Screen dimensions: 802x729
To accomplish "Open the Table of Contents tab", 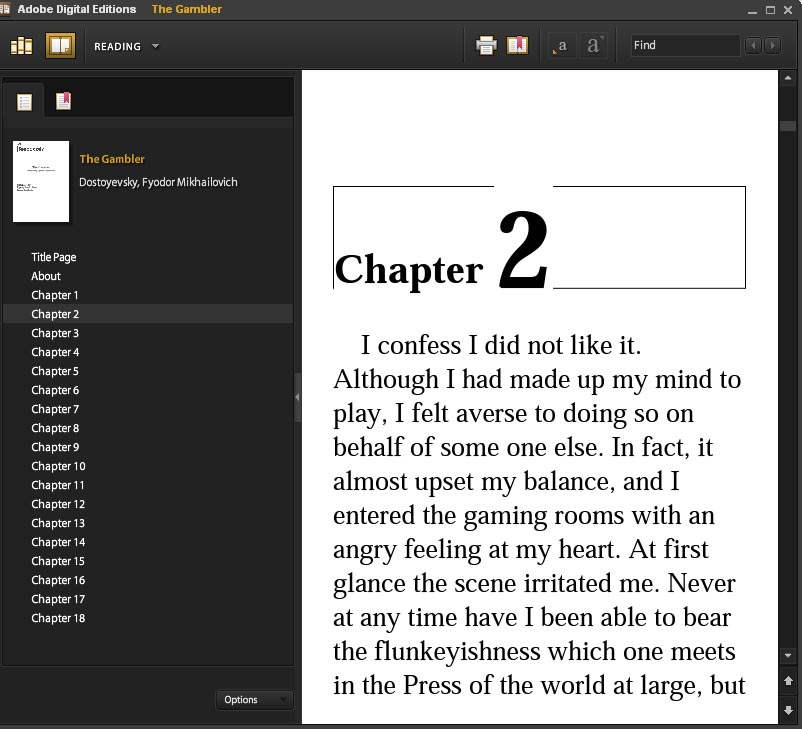I will pyautogui.click(x=24, y=102).
